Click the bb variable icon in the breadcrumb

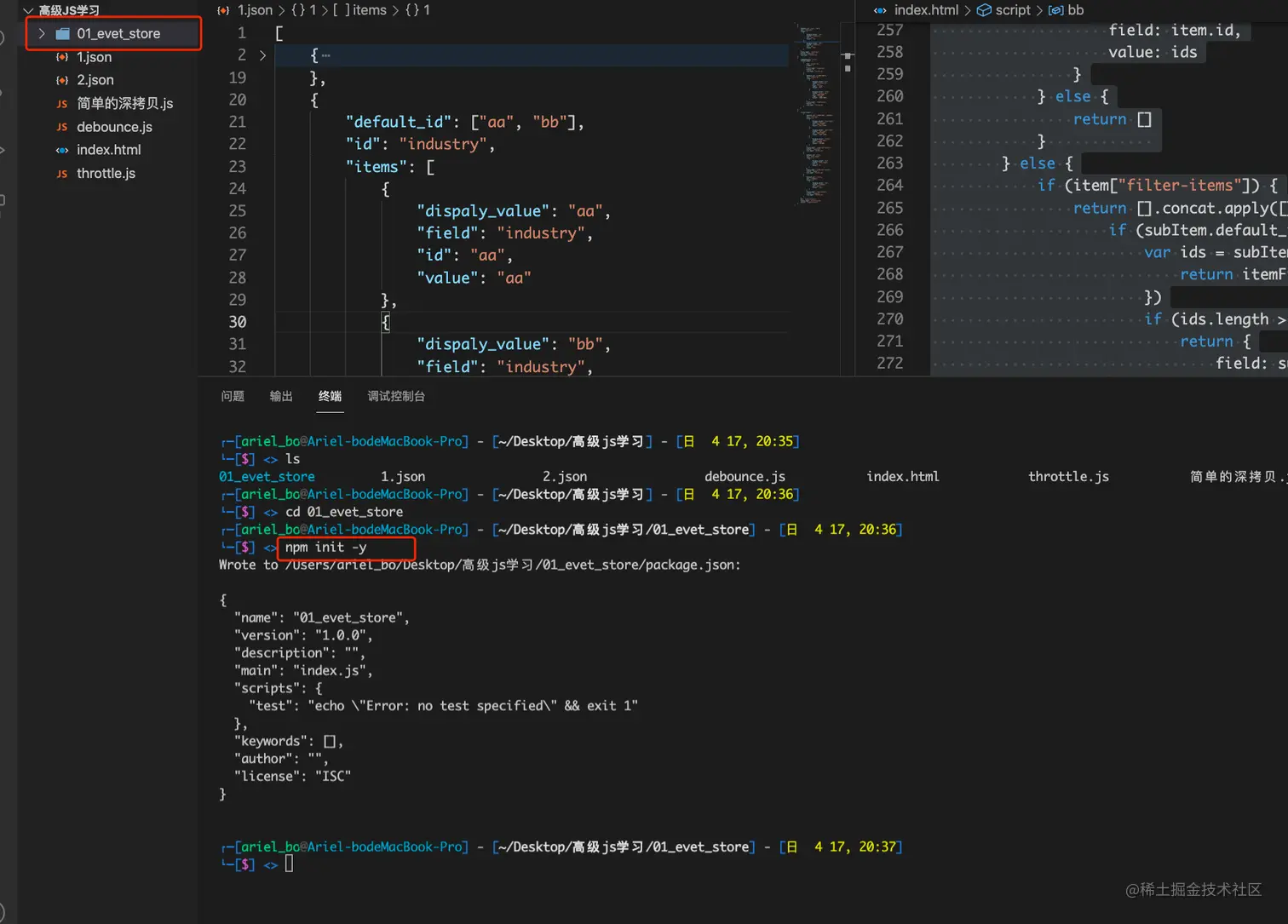pos(1055,10)
